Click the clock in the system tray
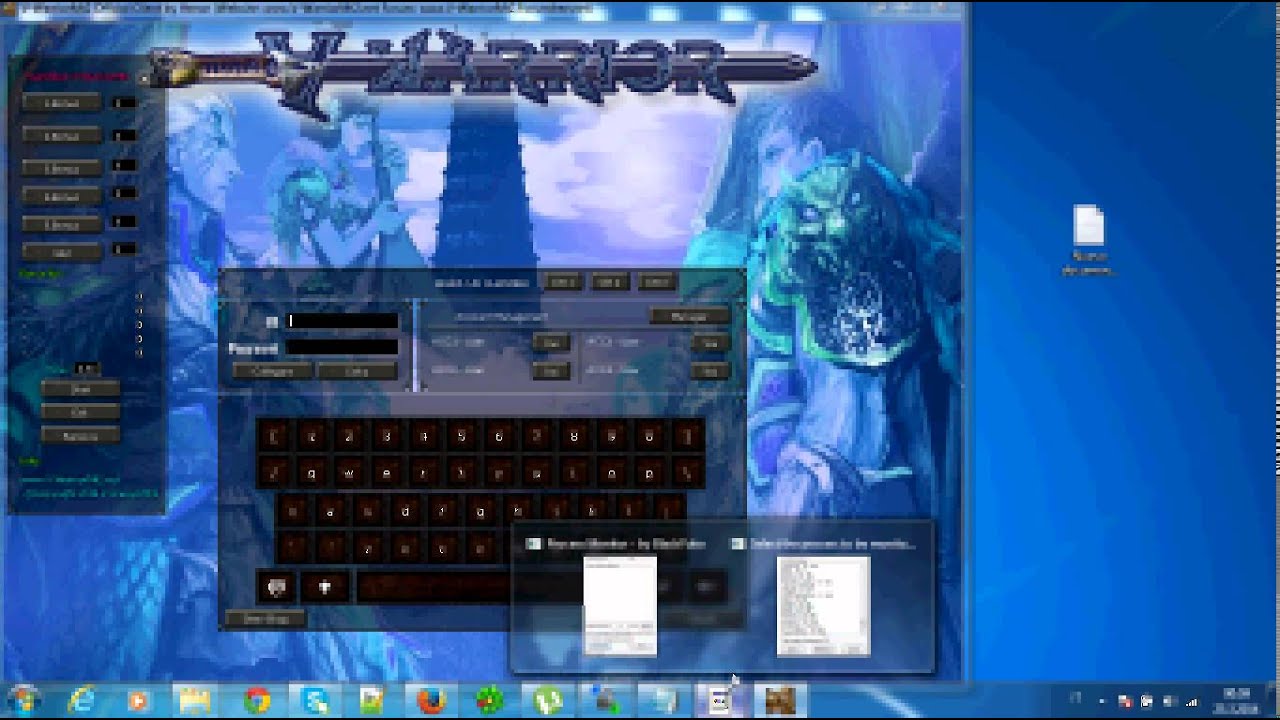The height and width of the screenshot is (720, 1280). point(1237,700)
